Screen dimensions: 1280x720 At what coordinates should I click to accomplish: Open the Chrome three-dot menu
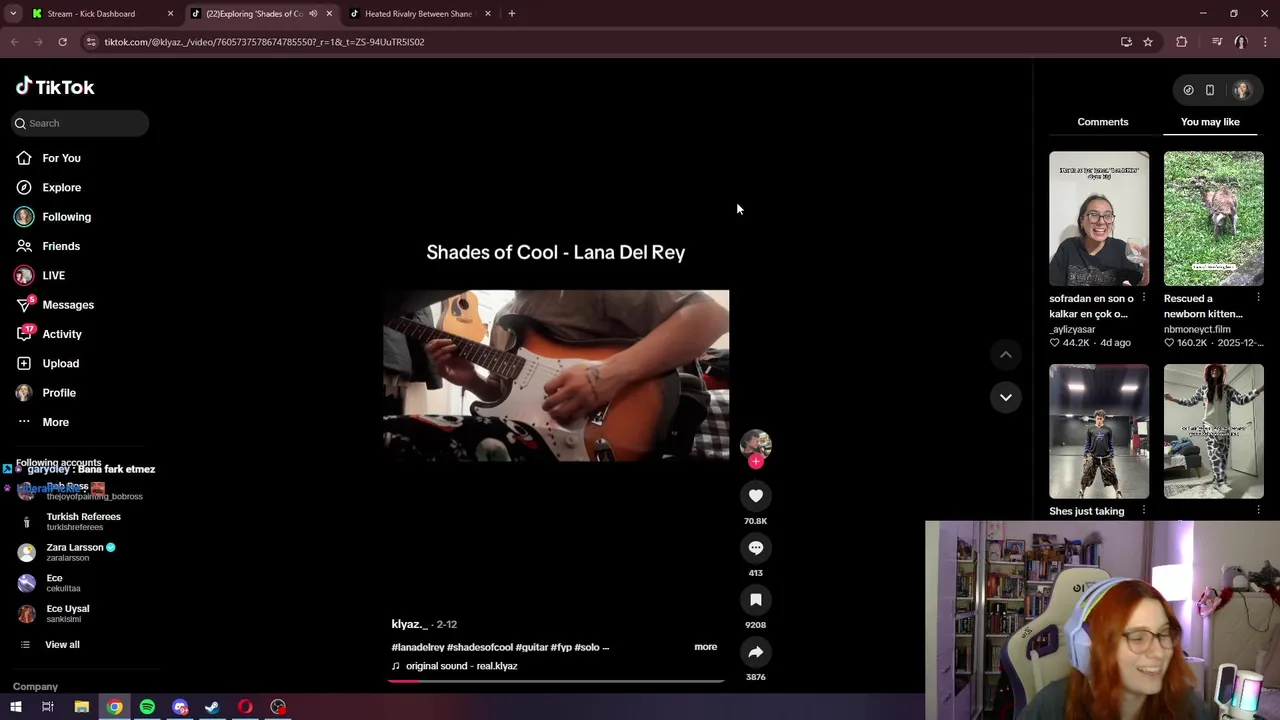point(1265,42)
